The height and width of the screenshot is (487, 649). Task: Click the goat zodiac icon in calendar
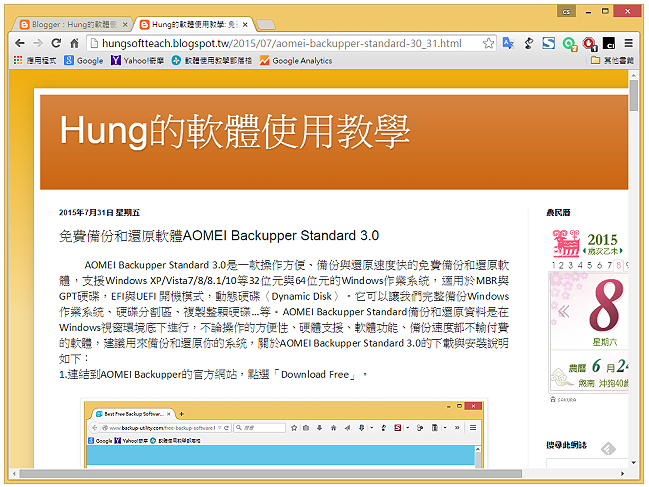tap(566, 243)
